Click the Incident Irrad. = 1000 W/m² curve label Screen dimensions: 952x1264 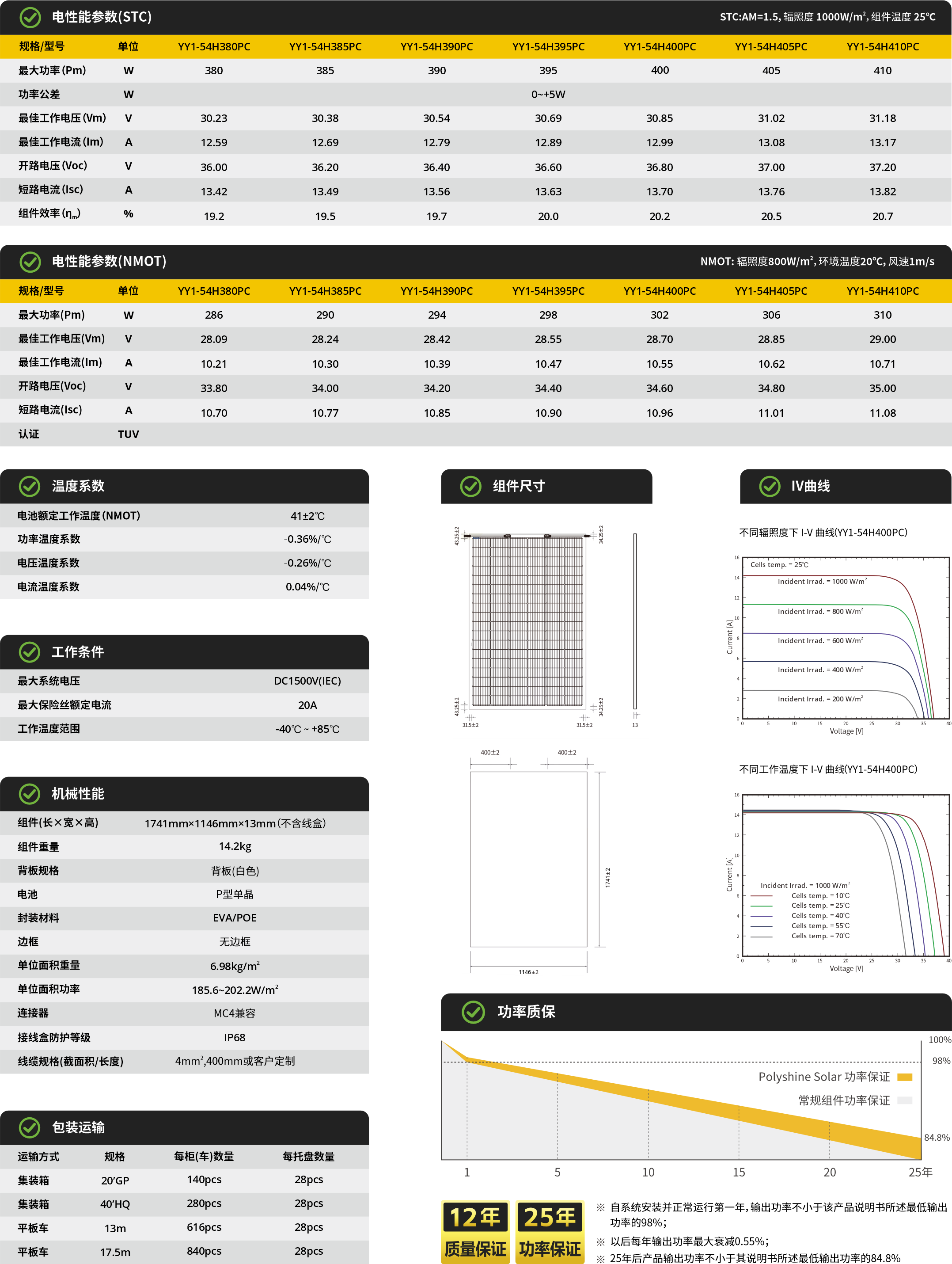point(823,581)
